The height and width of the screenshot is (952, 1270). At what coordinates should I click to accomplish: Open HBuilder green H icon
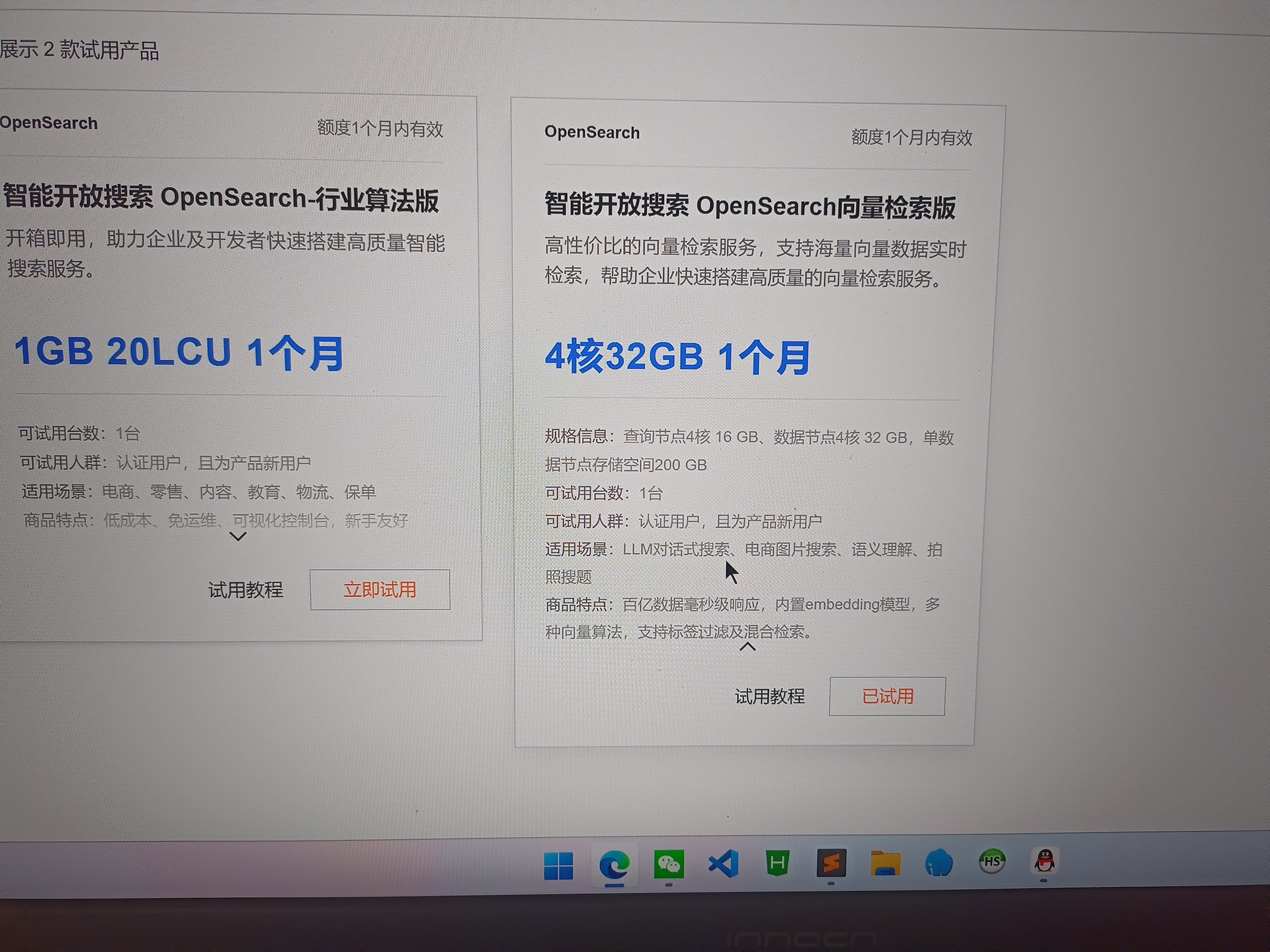coord(777,863)
